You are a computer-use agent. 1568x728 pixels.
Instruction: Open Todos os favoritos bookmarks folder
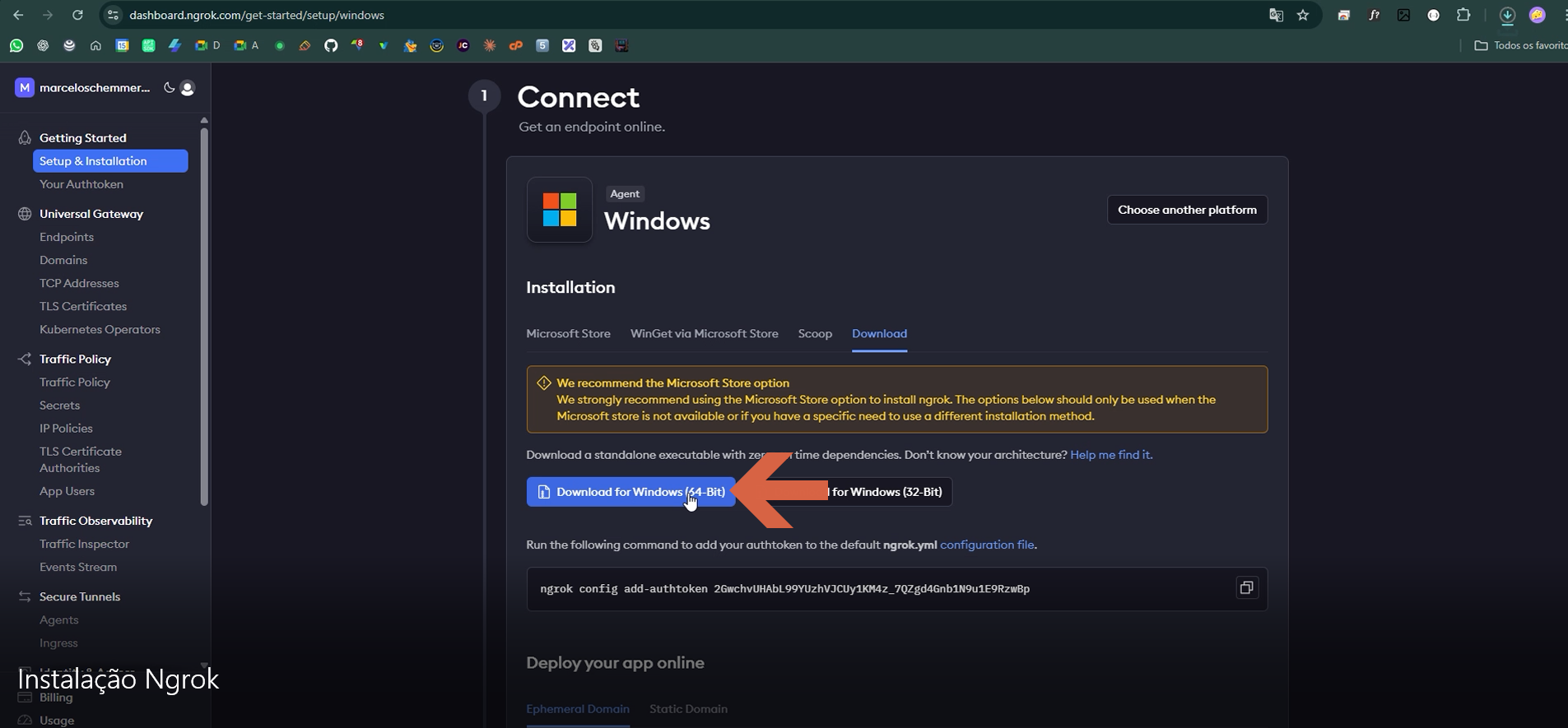tap(1520, 46)
